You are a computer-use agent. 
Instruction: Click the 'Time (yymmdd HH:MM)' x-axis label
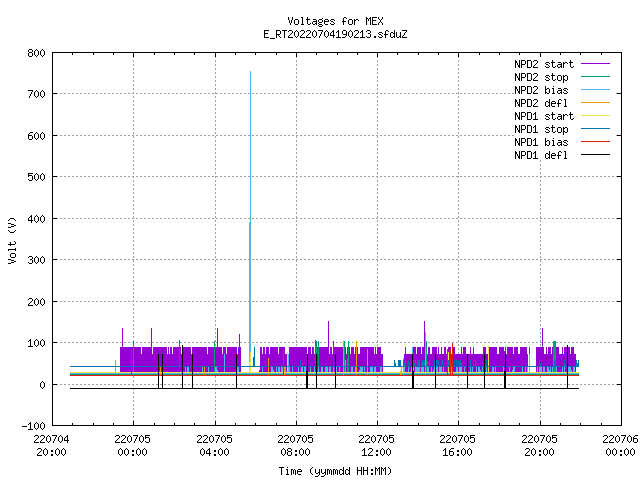click(335, 471)
